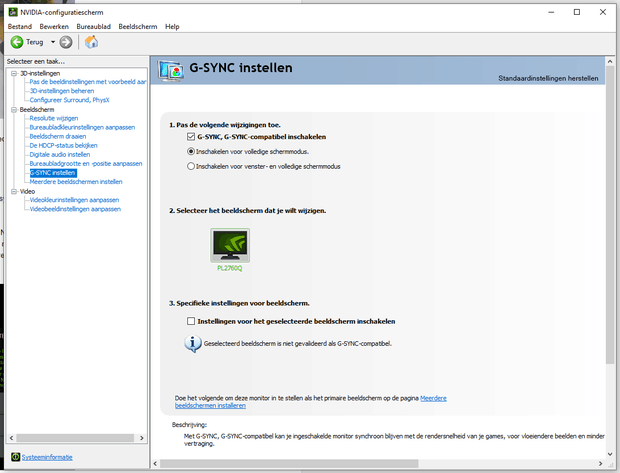620x473 pixels.
Task: Click the NVIDIA logo in title bar
Action: click(x=13, y=12)
